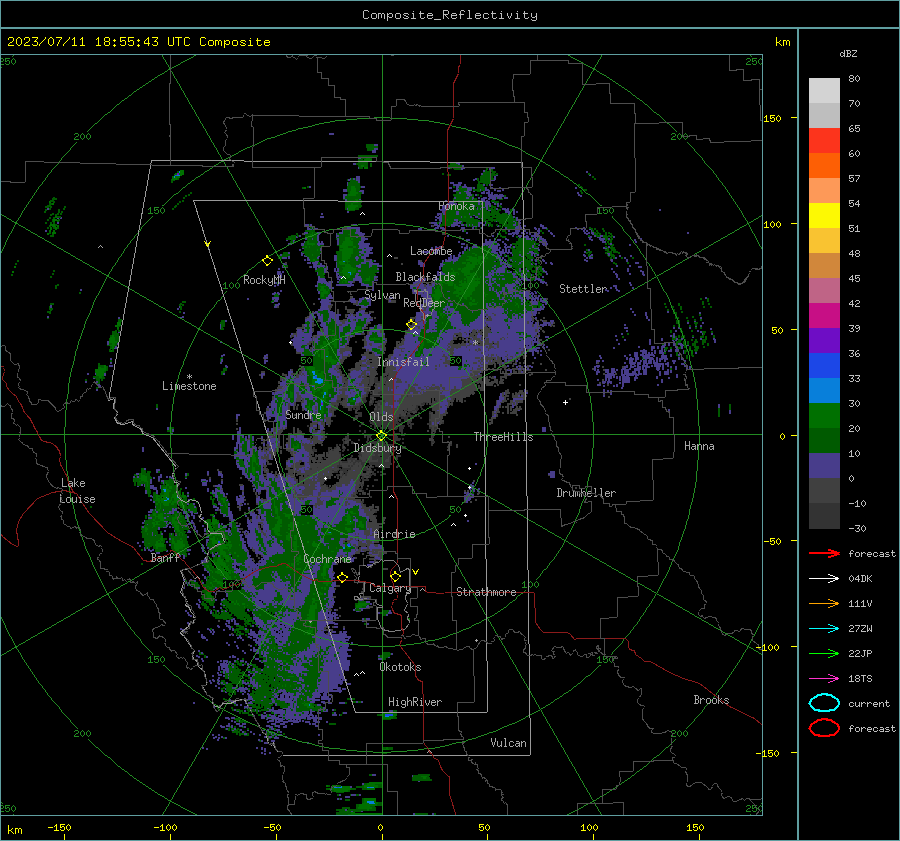Click the Calgary city label

pos(390,588)
